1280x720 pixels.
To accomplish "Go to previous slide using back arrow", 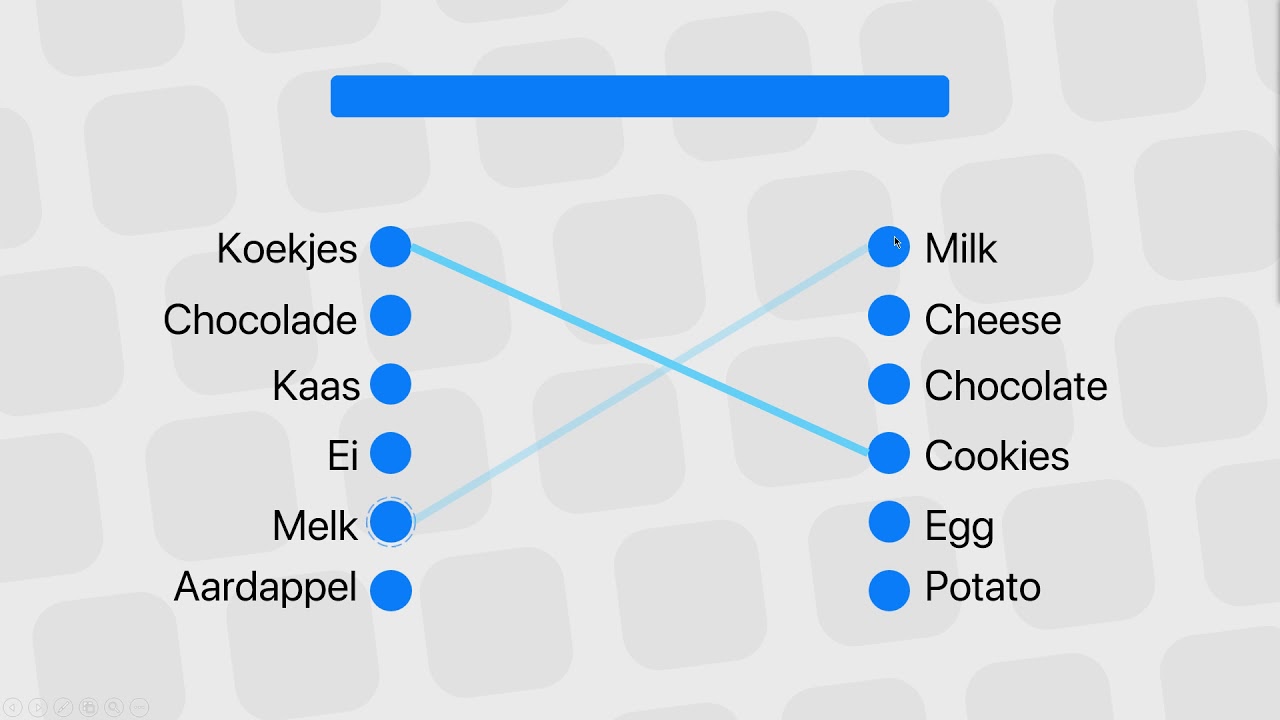I will click(x=12, y=707).
